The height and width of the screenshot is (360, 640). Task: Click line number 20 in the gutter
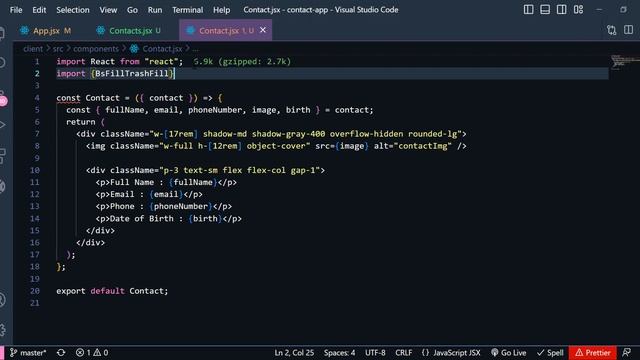click(x=35, y=291)
